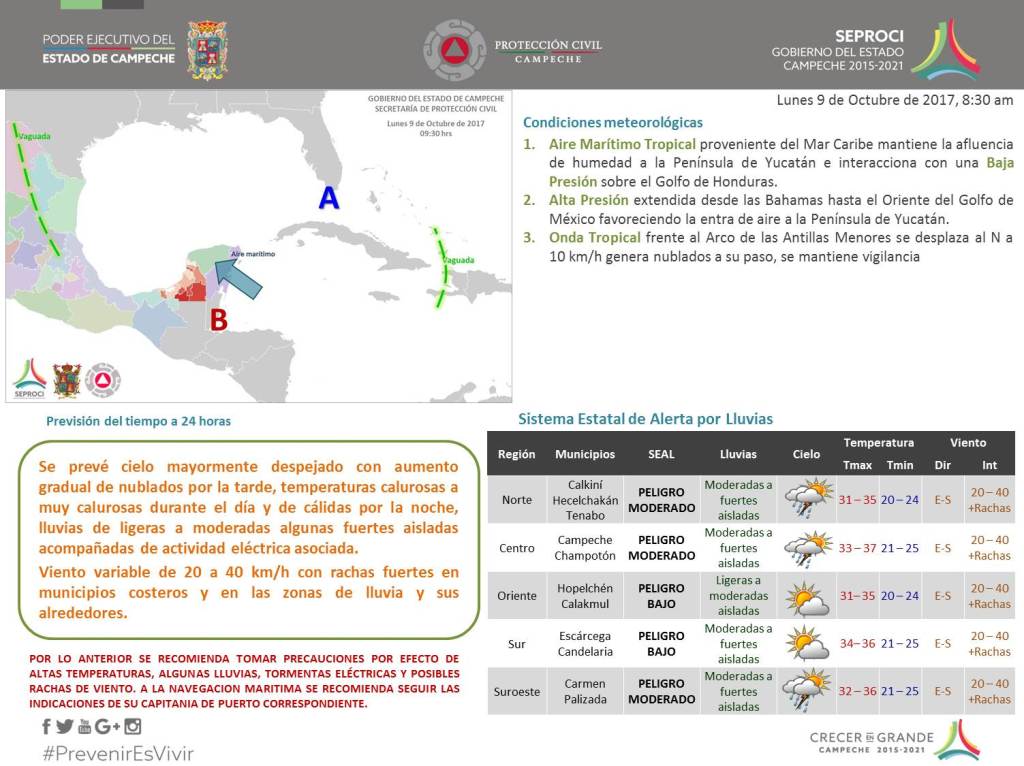1024x766 pixels.
Task: Click the Vaguada label near the Antilles
Action: pyautogui.click(x=459, y=260)
